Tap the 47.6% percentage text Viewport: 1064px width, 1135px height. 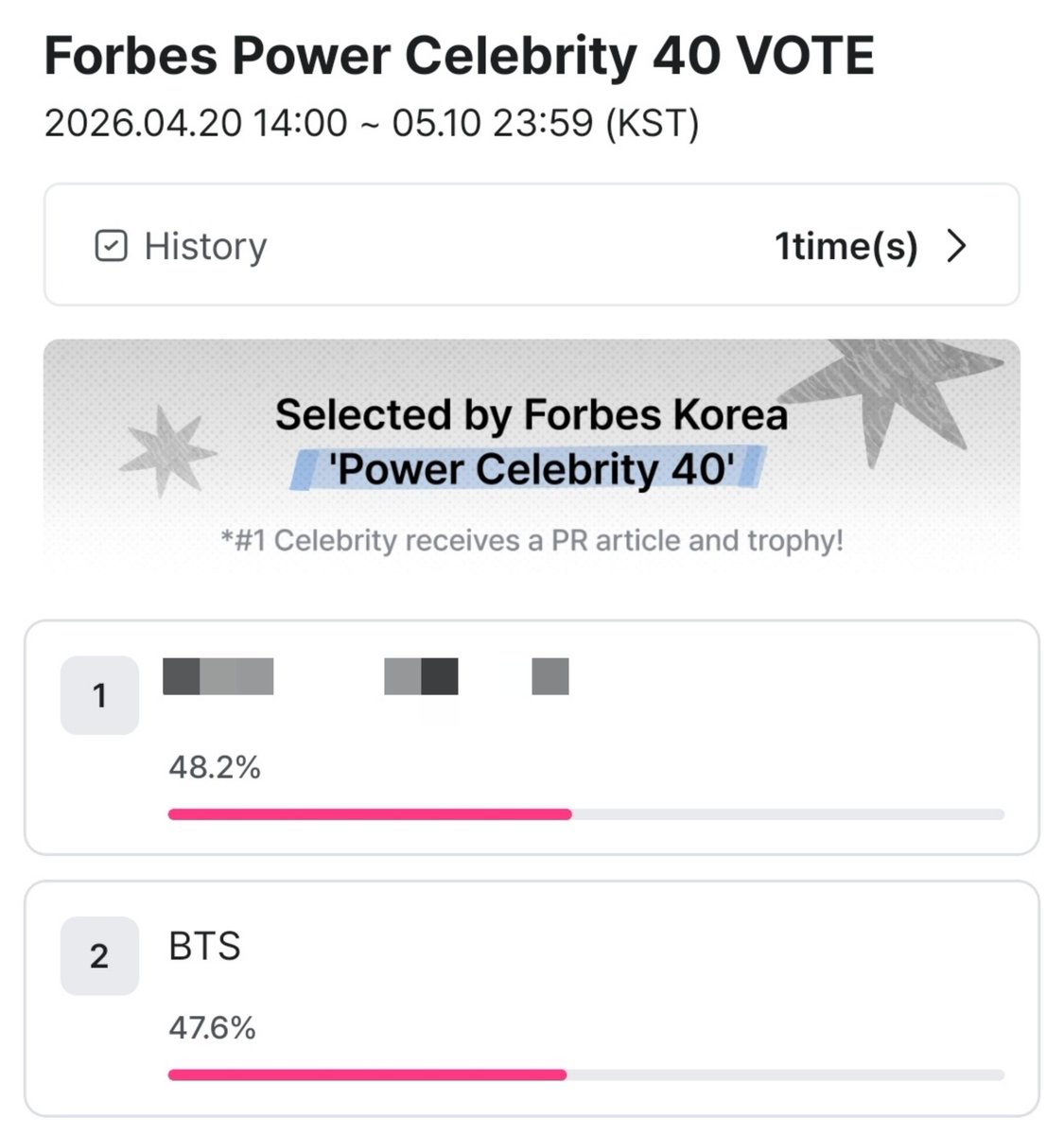tap(212, 1028)
